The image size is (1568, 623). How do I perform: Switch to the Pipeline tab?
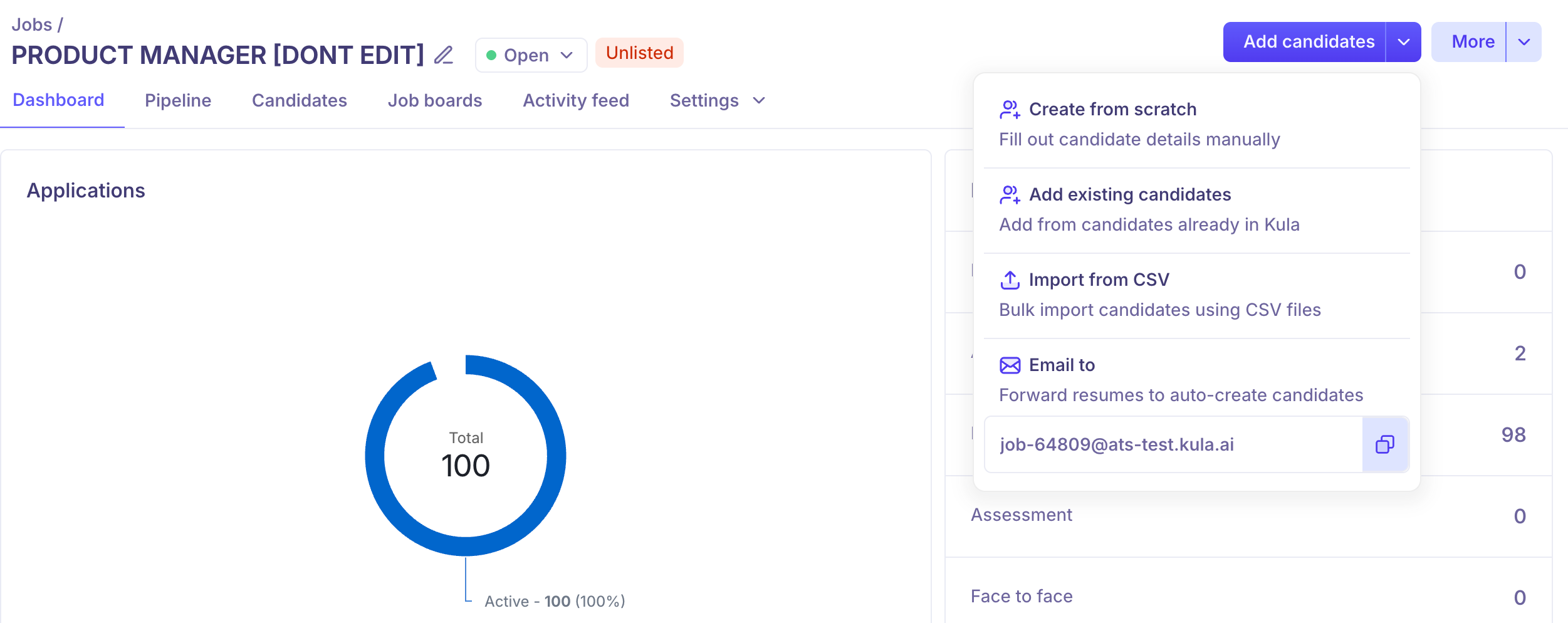[x=178, y=101]
